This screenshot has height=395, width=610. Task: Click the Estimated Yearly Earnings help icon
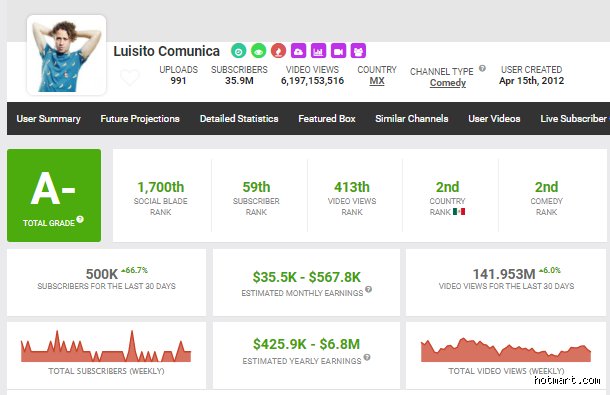point(367,357)
